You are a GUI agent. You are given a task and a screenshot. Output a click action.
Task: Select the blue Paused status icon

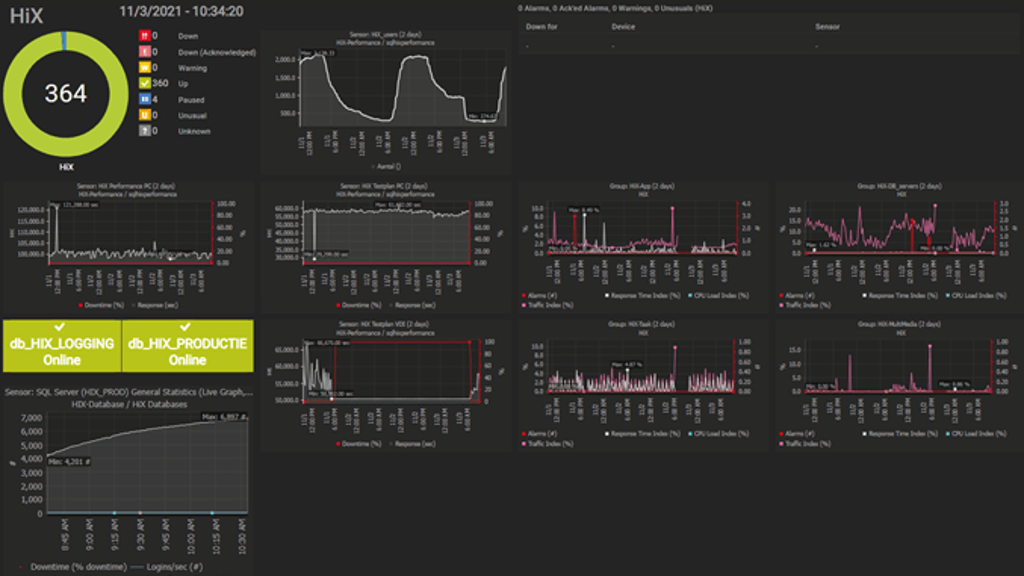(146, 100)
